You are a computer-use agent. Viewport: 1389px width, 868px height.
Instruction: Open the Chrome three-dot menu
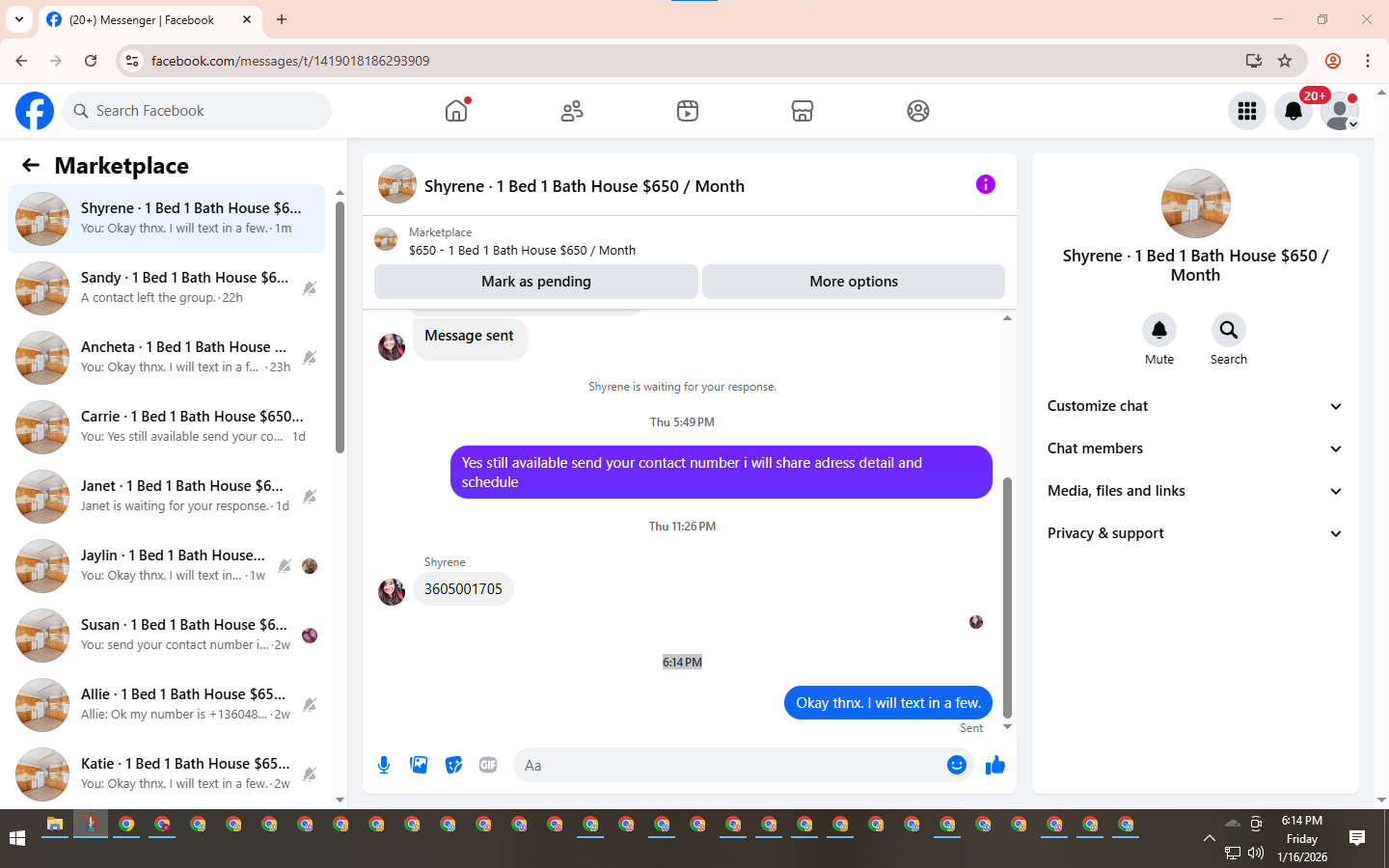coord(1368,61)
